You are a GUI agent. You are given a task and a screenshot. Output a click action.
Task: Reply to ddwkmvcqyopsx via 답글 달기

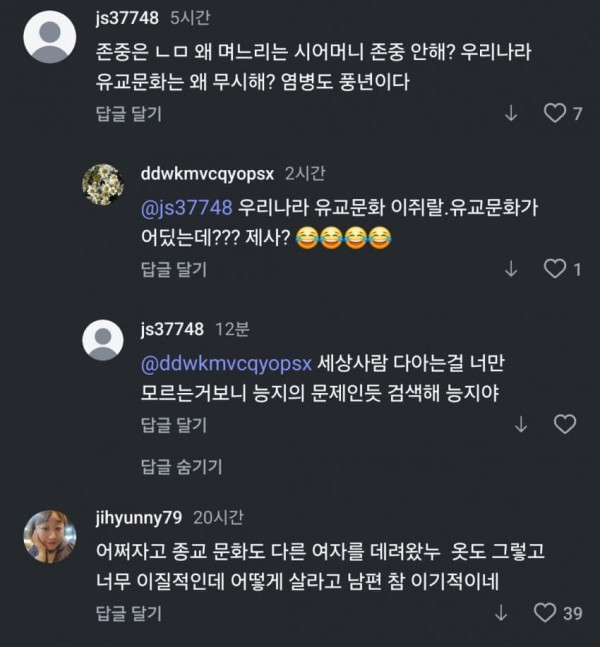pos(174,269)
